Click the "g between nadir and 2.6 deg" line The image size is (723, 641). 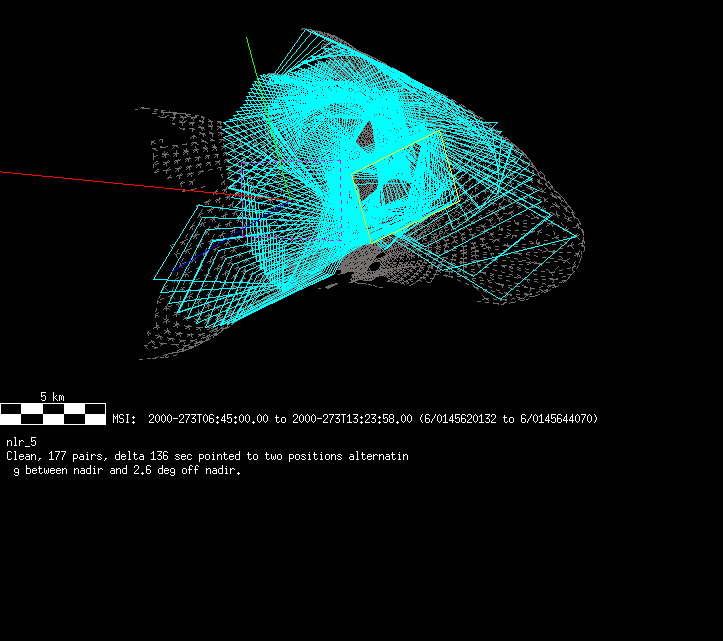(x=127, y=470)
